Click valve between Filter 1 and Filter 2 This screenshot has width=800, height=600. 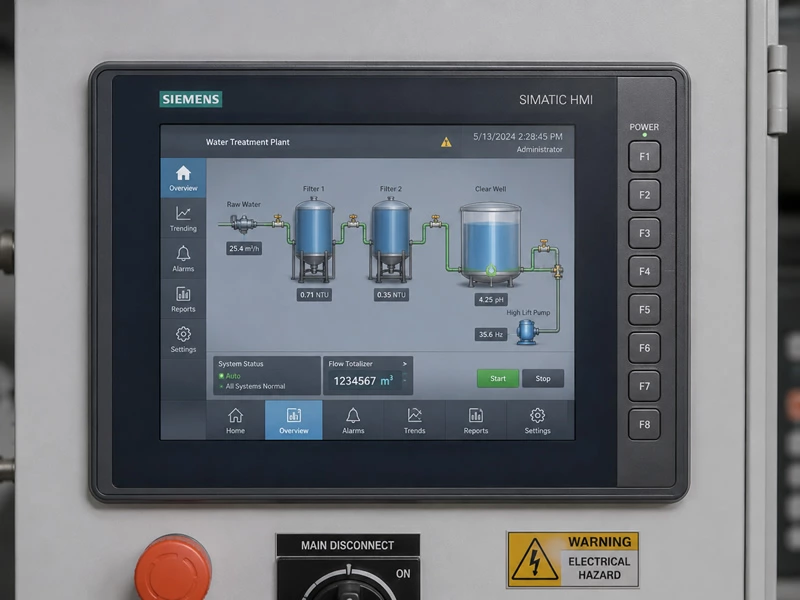353,220
